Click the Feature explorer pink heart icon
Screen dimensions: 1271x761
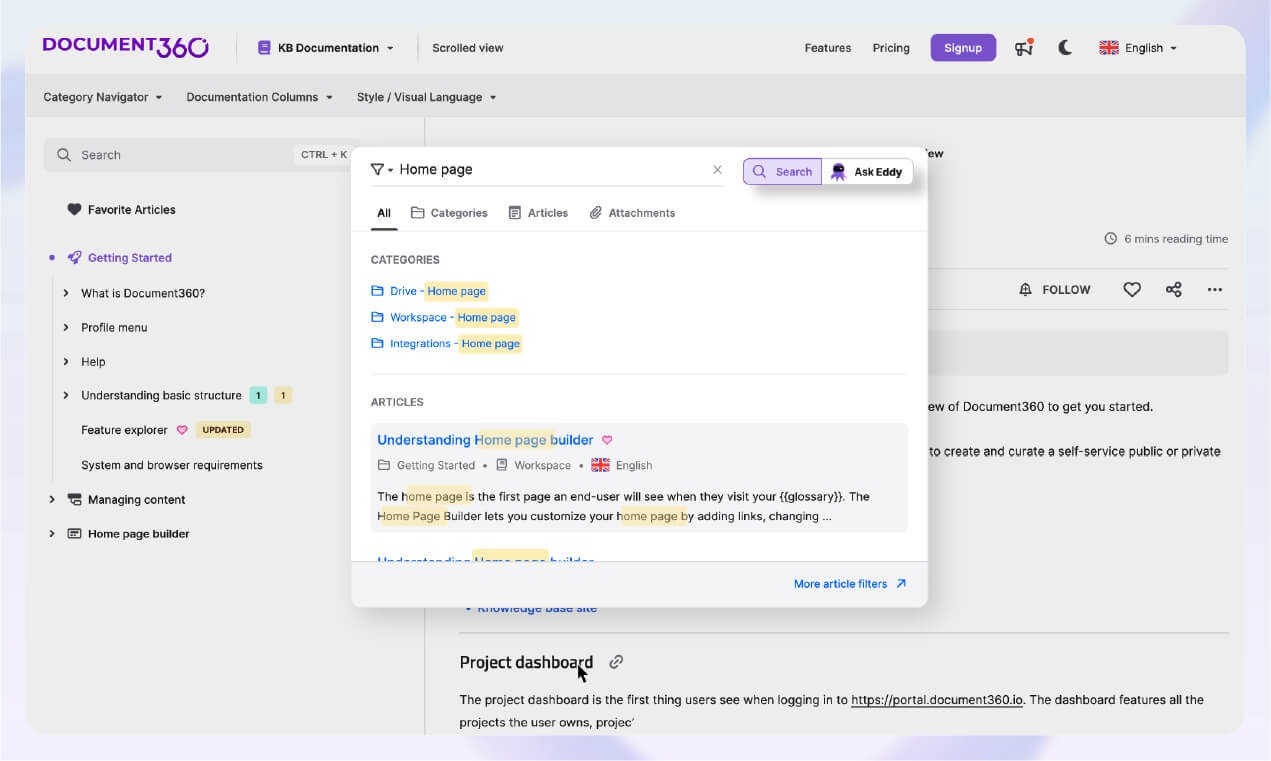click(182, 430)
